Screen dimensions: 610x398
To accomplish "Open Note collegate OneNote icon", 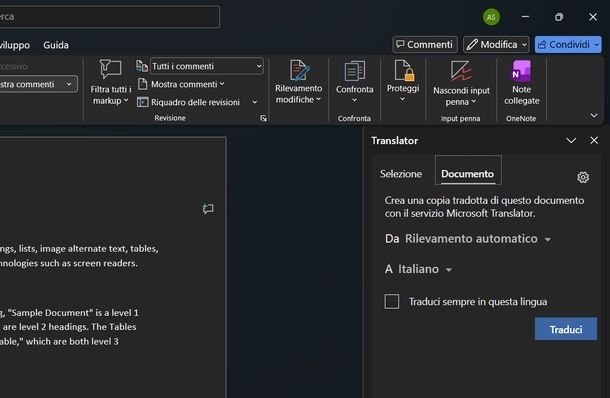I will coord(521,70).
